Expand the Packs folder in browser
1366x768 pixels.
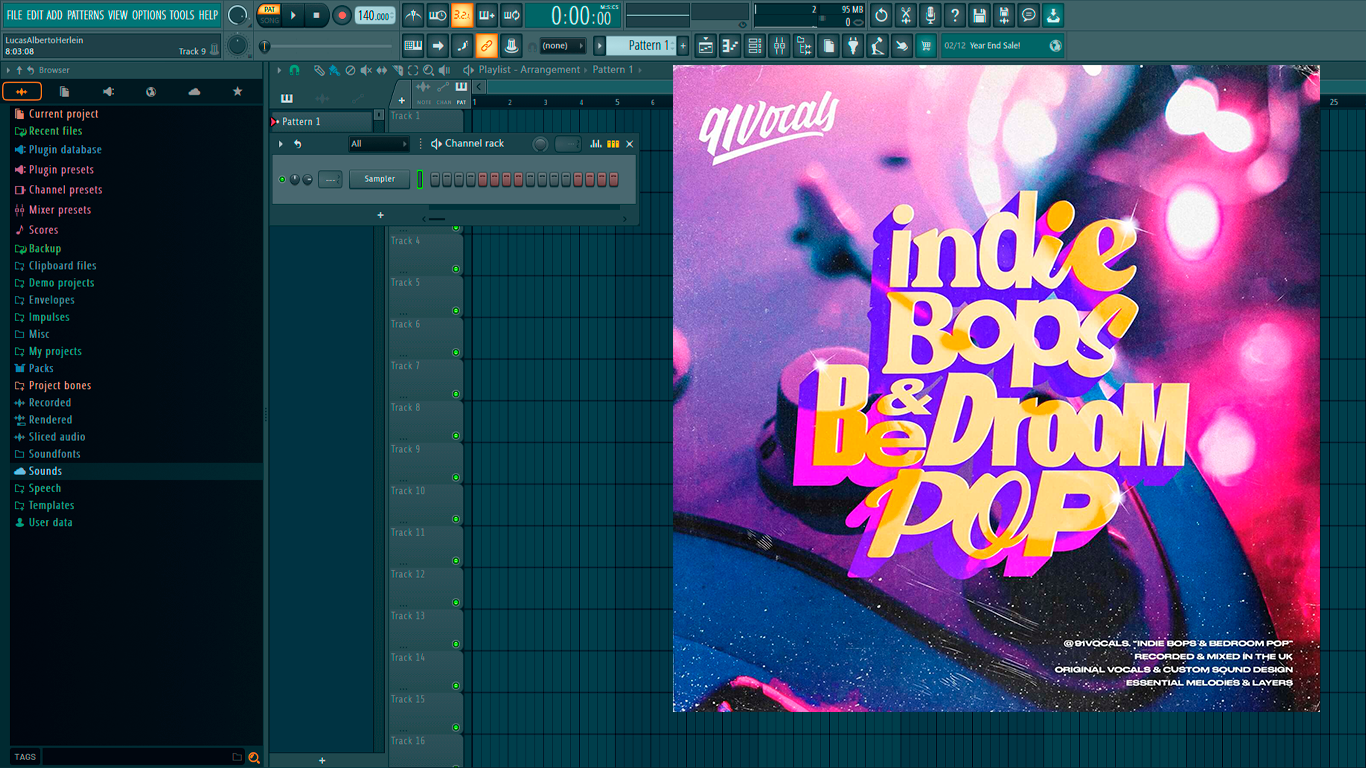(x=34, y=368)
